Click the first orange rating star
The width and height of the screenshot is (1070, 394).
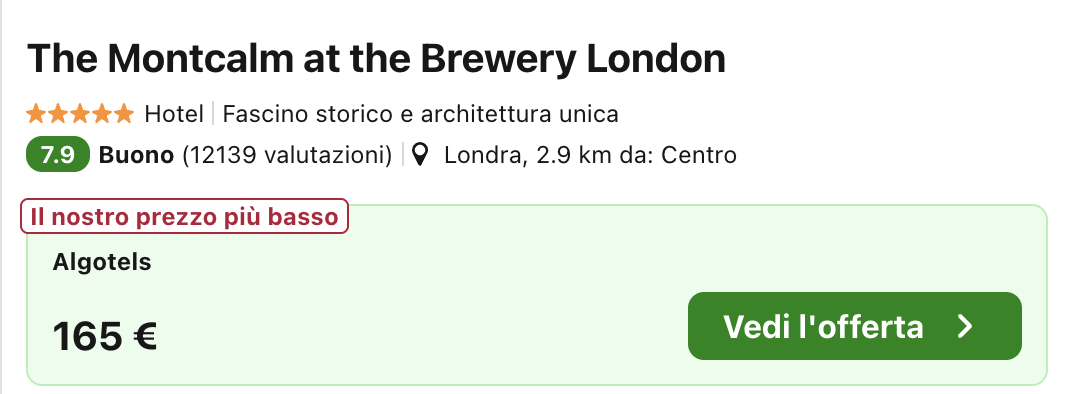click(36, 113)
